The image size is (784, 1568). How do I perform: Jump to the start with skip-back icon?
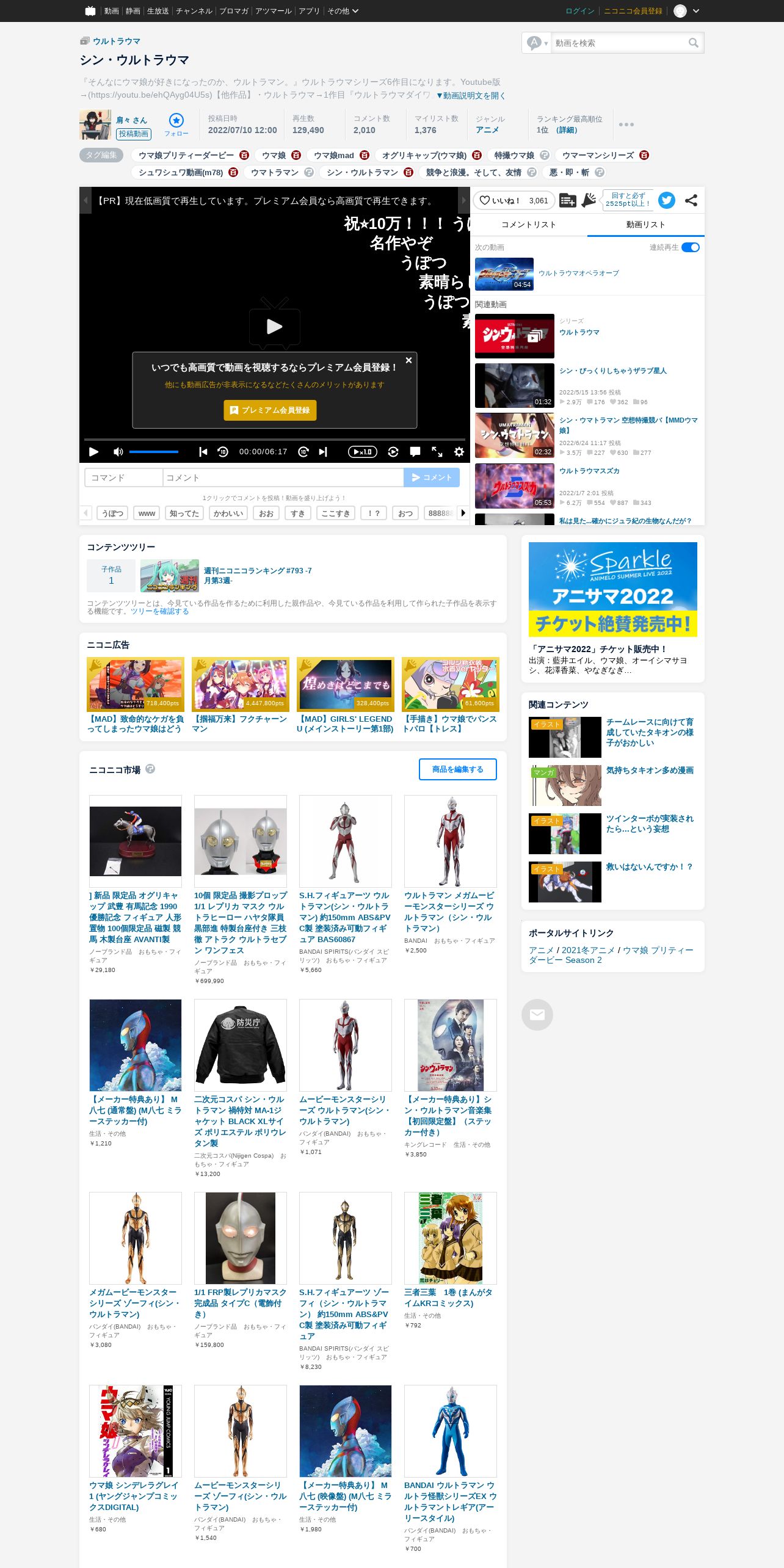click(x=203, y=452)
